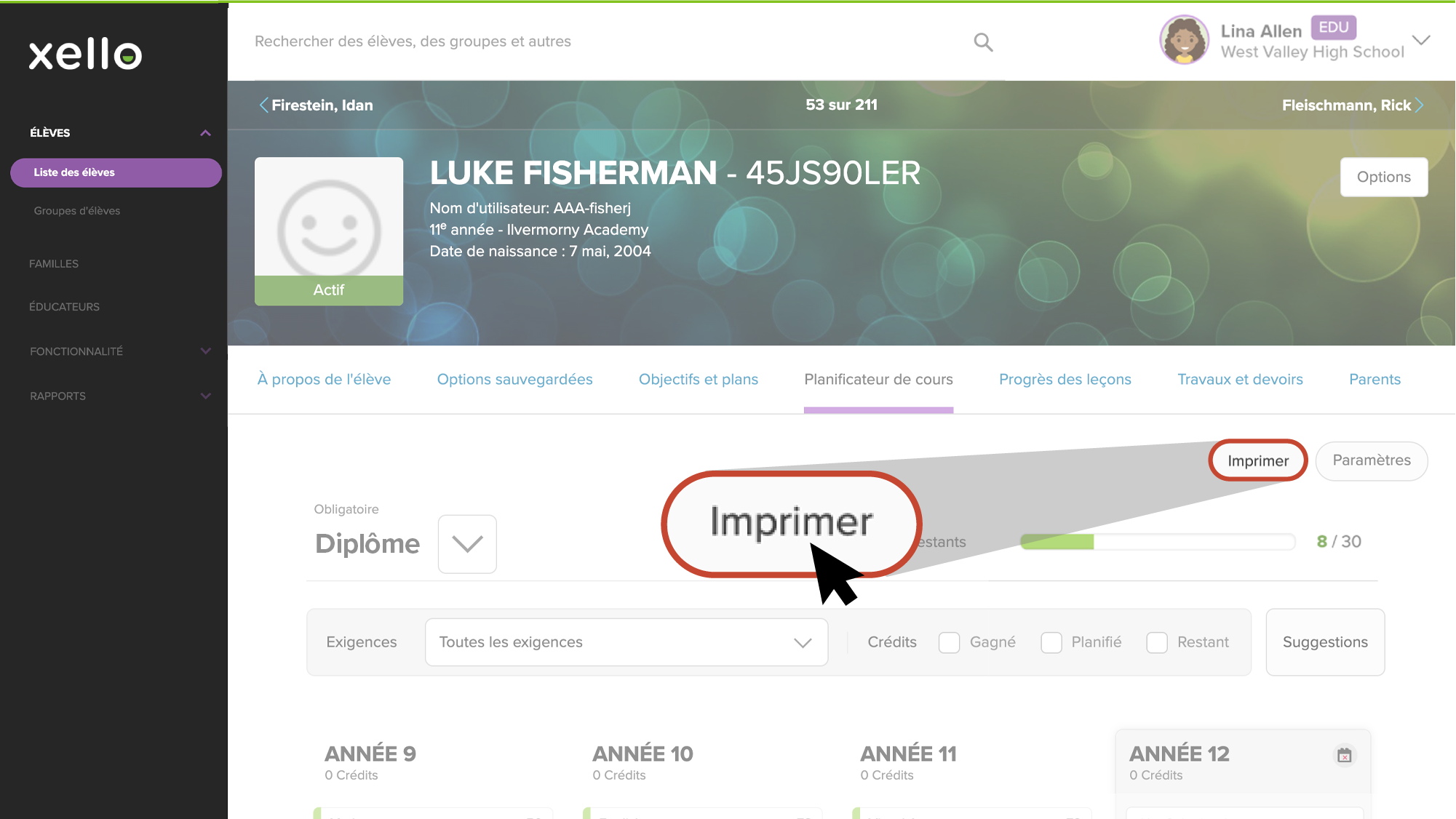This screenshot has width=1456, height=819.
Task: Click the Imprimer button
Action: click(1258, 460)
